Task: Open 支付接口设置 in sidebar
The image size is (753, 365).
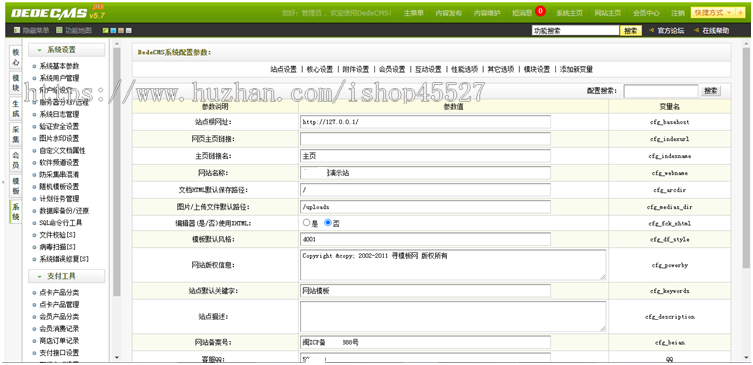Action: [x=59, y=353]
